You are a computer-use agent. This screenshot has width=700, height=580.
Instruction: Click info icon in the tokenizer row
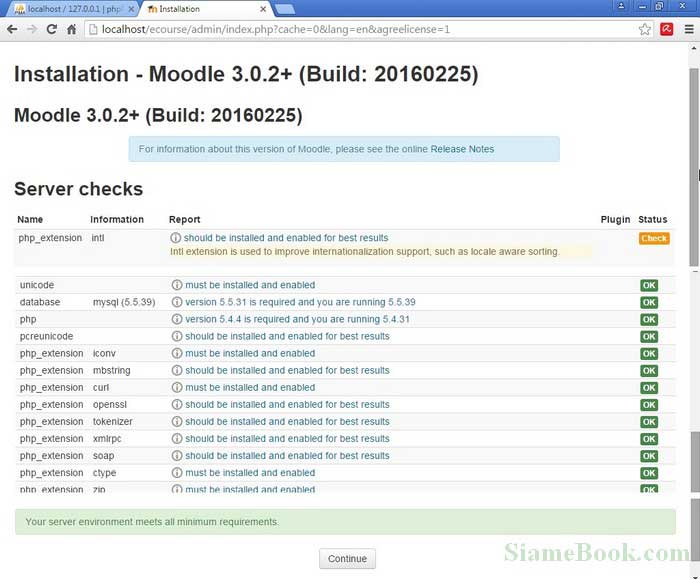177,421
